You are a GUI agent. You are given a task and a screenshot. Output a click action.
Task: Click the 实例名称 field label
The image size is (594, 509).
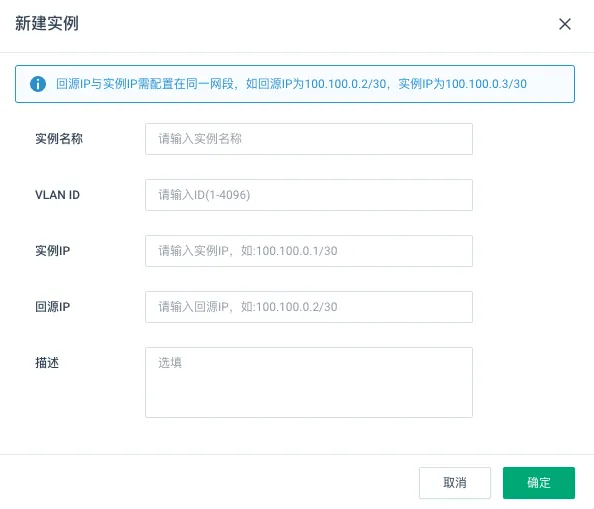click(x=59, y=139)
